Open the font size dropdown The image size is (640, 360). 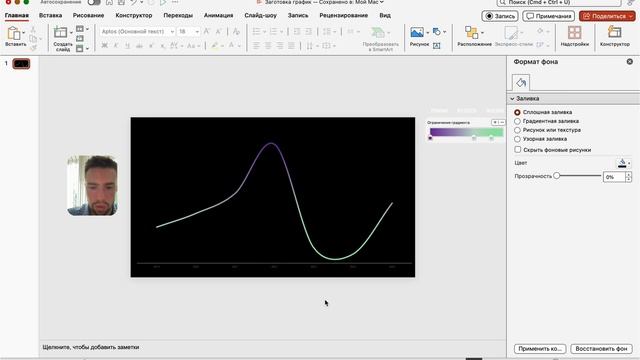click(197, 31)
